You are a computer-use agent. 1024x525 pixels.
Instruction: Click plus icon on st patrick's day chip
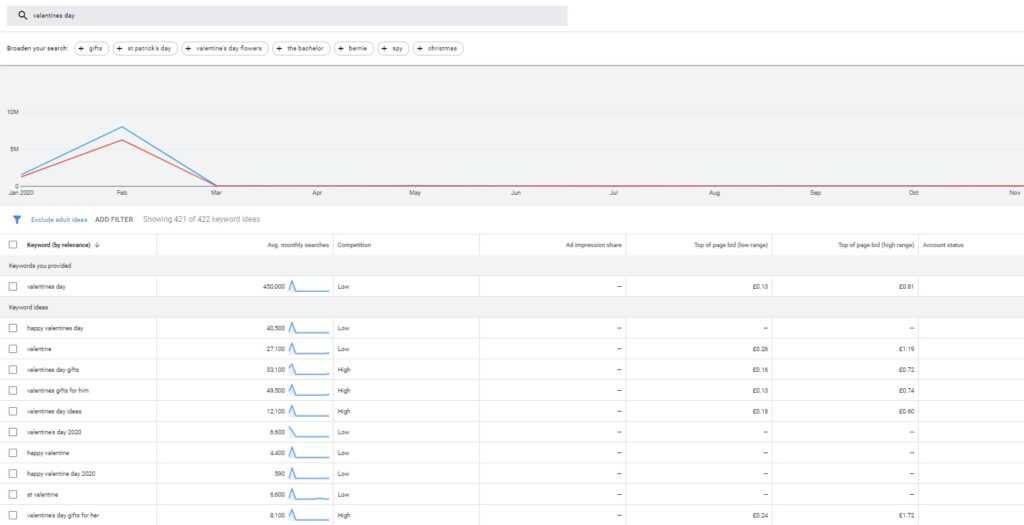(x=120, y=49)
